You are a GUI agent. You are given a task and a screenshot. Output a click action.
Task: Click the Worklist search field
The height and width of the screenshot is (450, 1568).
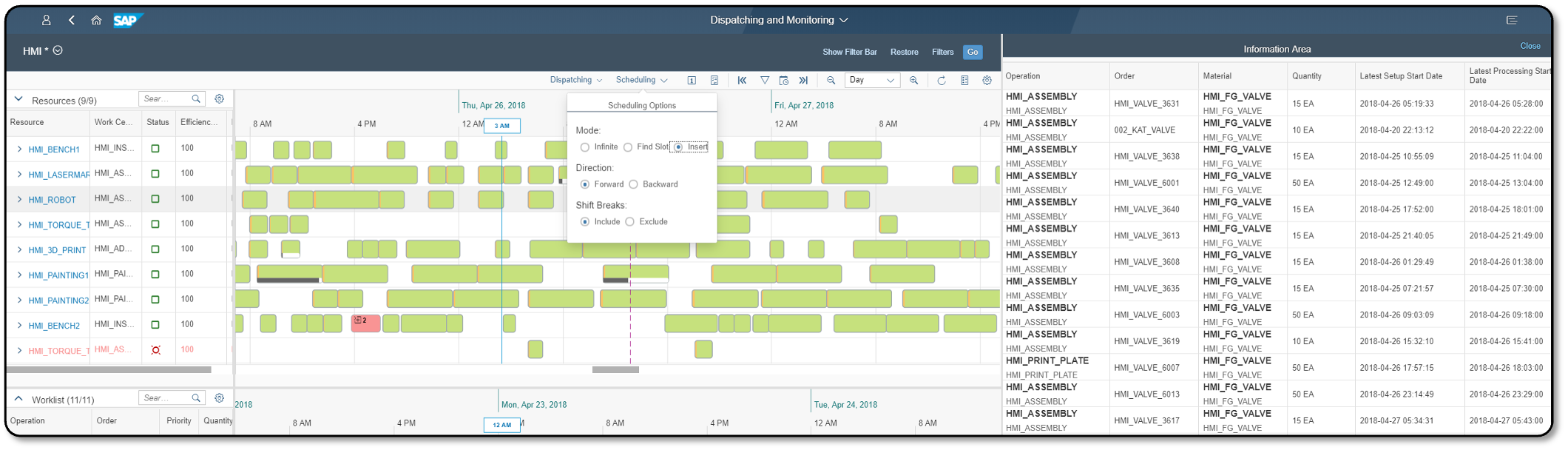pyautogui.click(x=164, y=398)
